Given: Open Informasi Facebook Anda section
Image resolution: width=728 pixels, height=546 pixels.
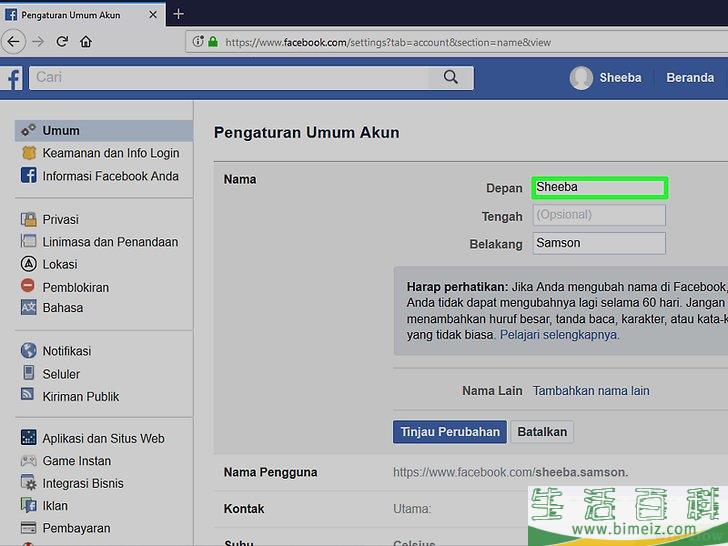Looking at the screenshot, I should click(x=110, y=176).
